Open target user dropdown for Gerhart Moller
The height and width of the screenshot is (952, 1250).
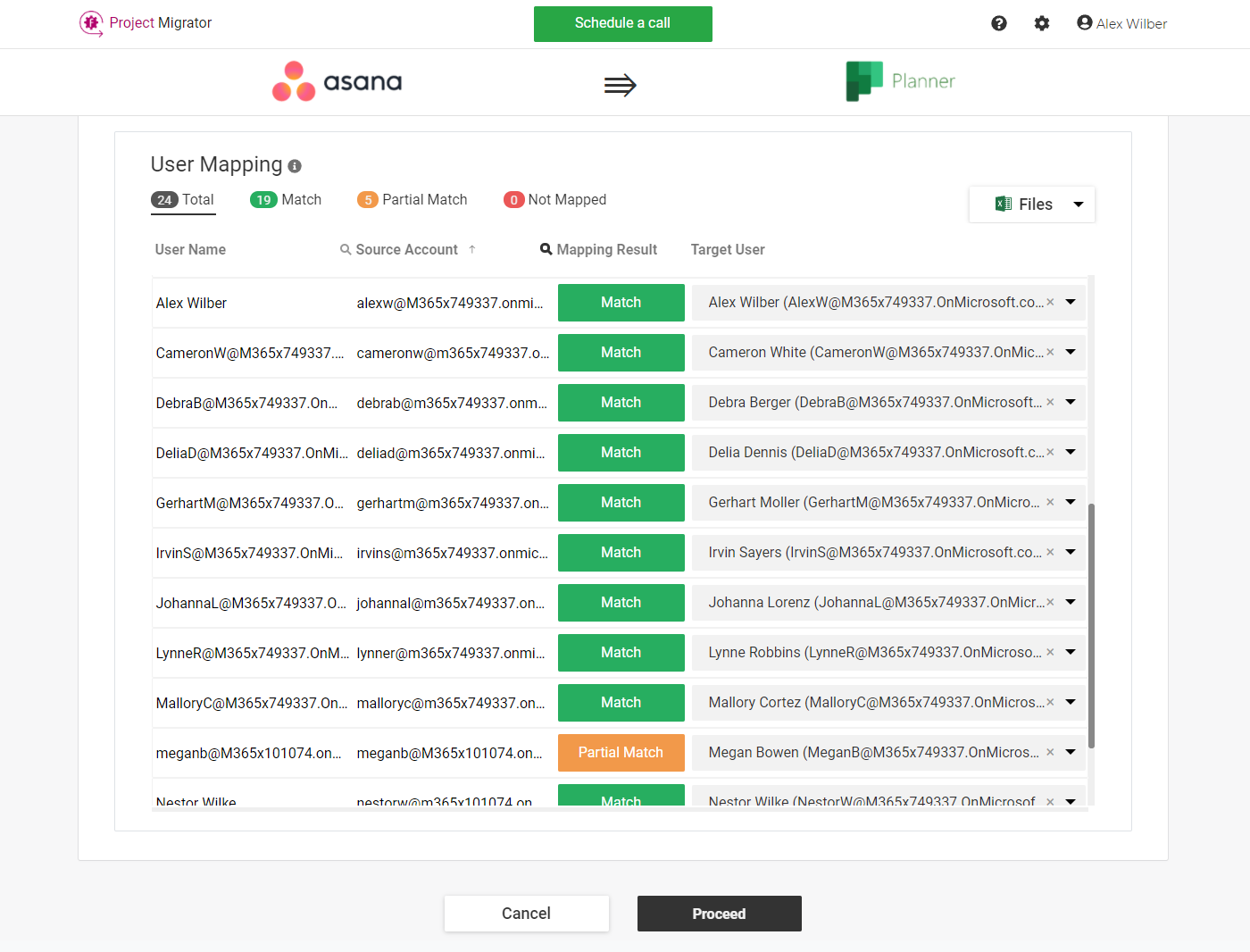[x=1070, y=502]
